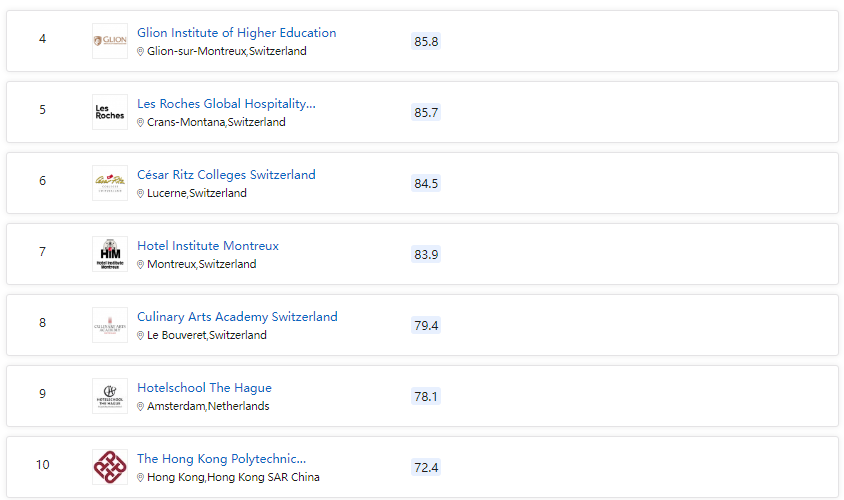
Task: Select the rank 7 row number
Action: [x=43, y=252]
